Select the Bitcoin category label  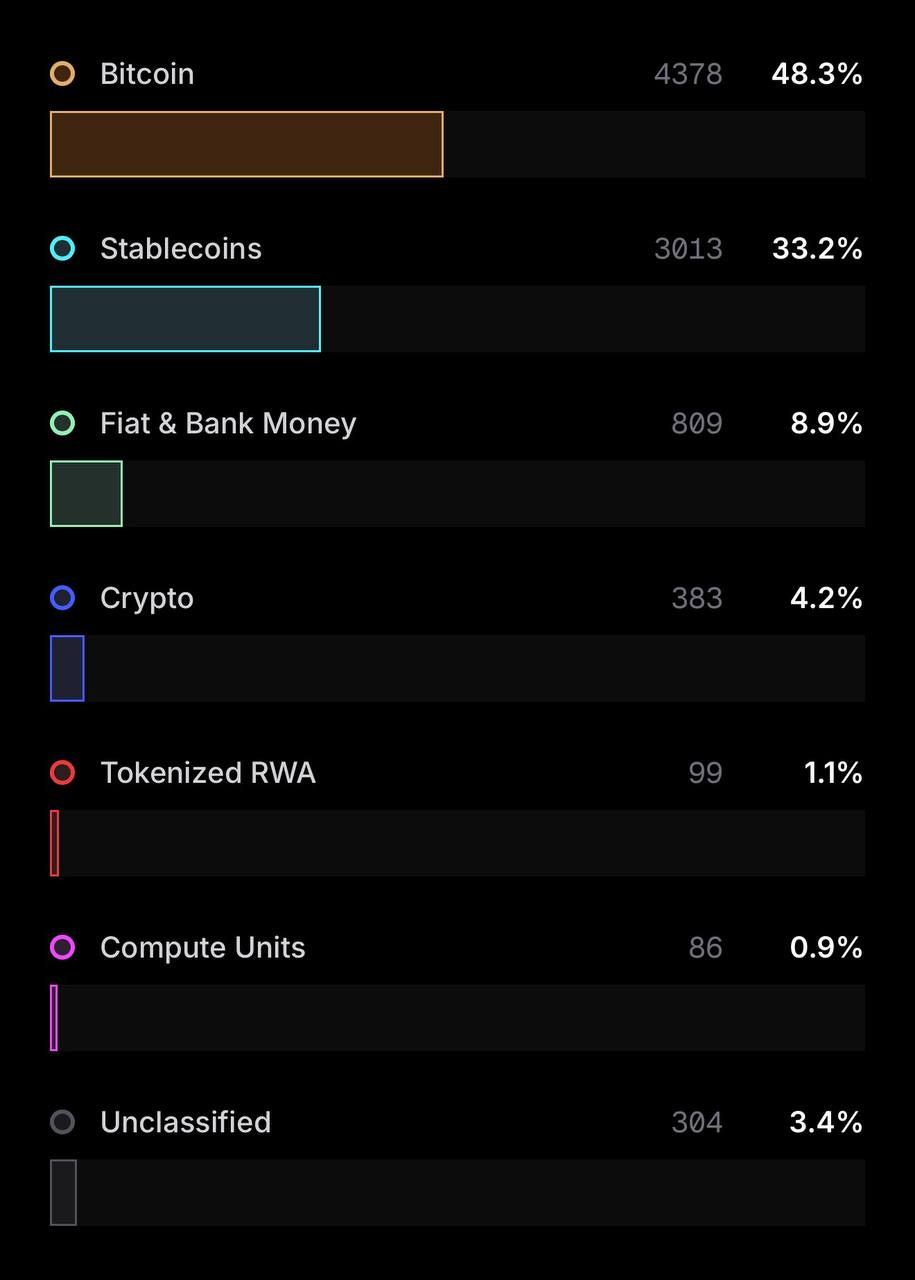click(147, 74)
